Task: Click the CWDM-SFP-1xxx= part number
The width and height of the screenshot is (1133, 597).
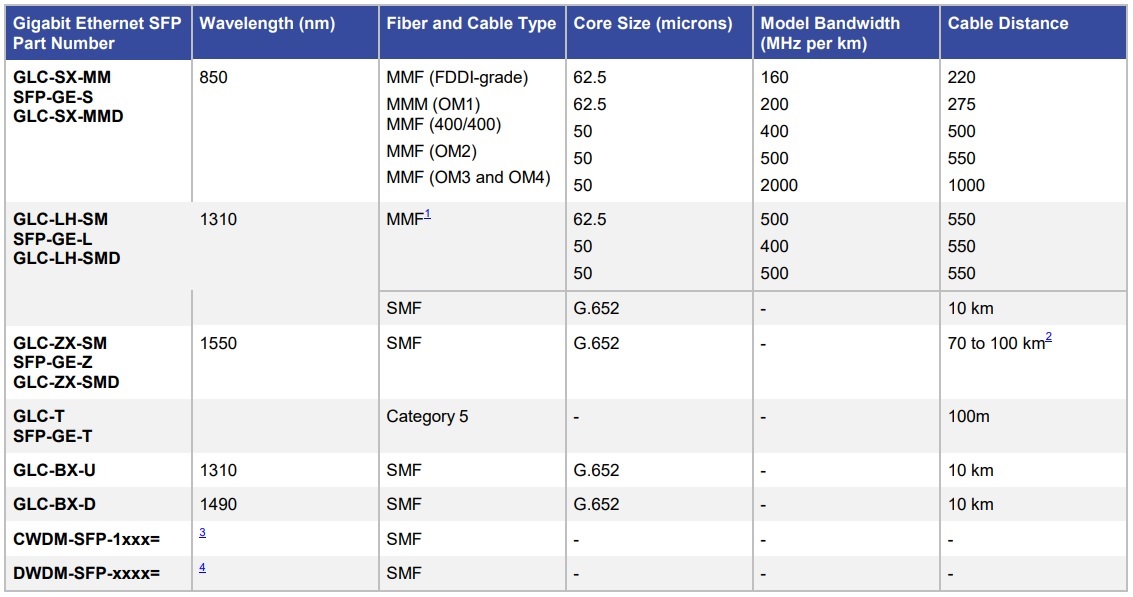Action: coord(87,539)
